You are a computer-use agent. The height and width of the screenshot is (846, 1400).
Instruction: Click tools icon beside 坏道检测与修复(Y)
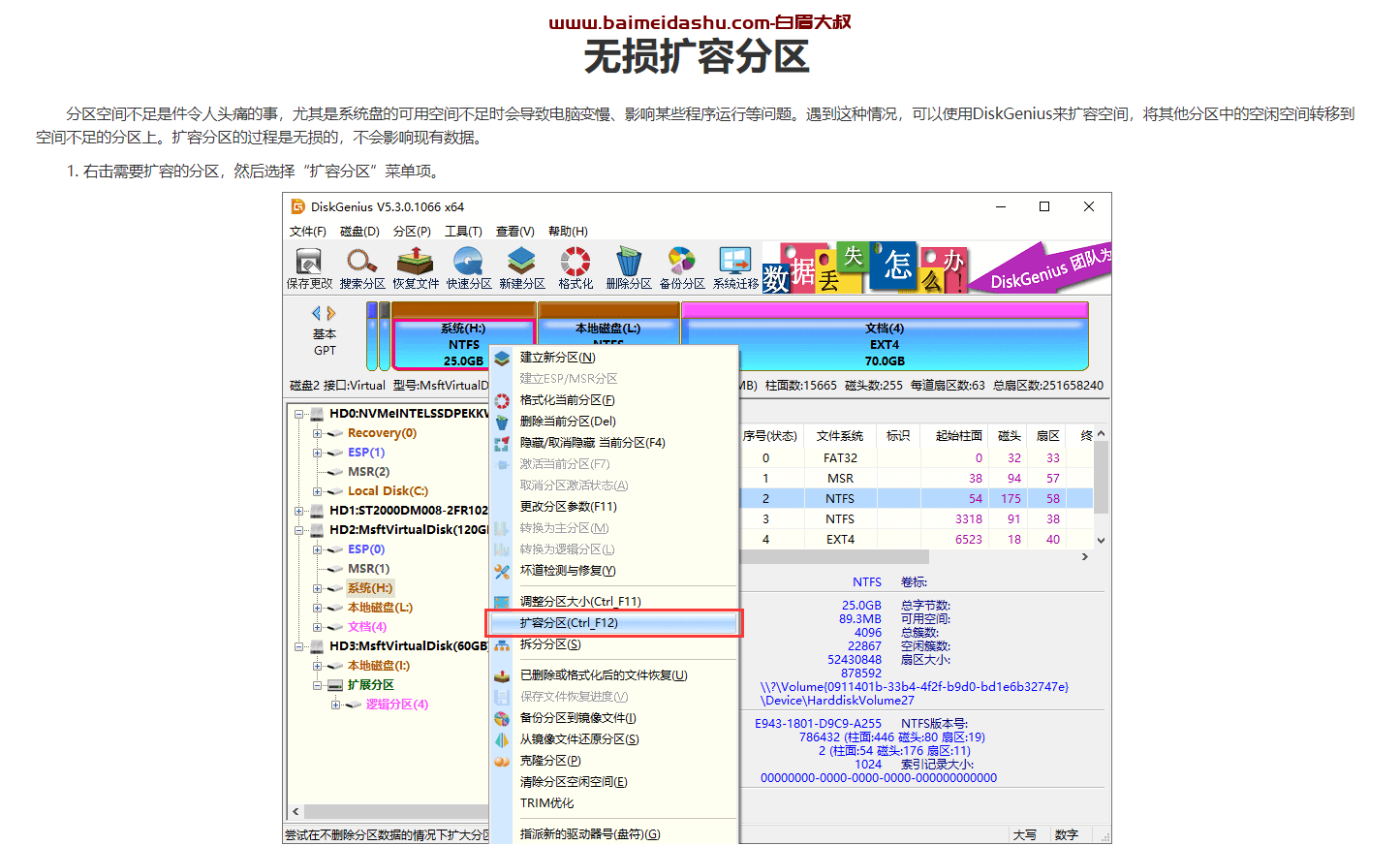[502, 571]
